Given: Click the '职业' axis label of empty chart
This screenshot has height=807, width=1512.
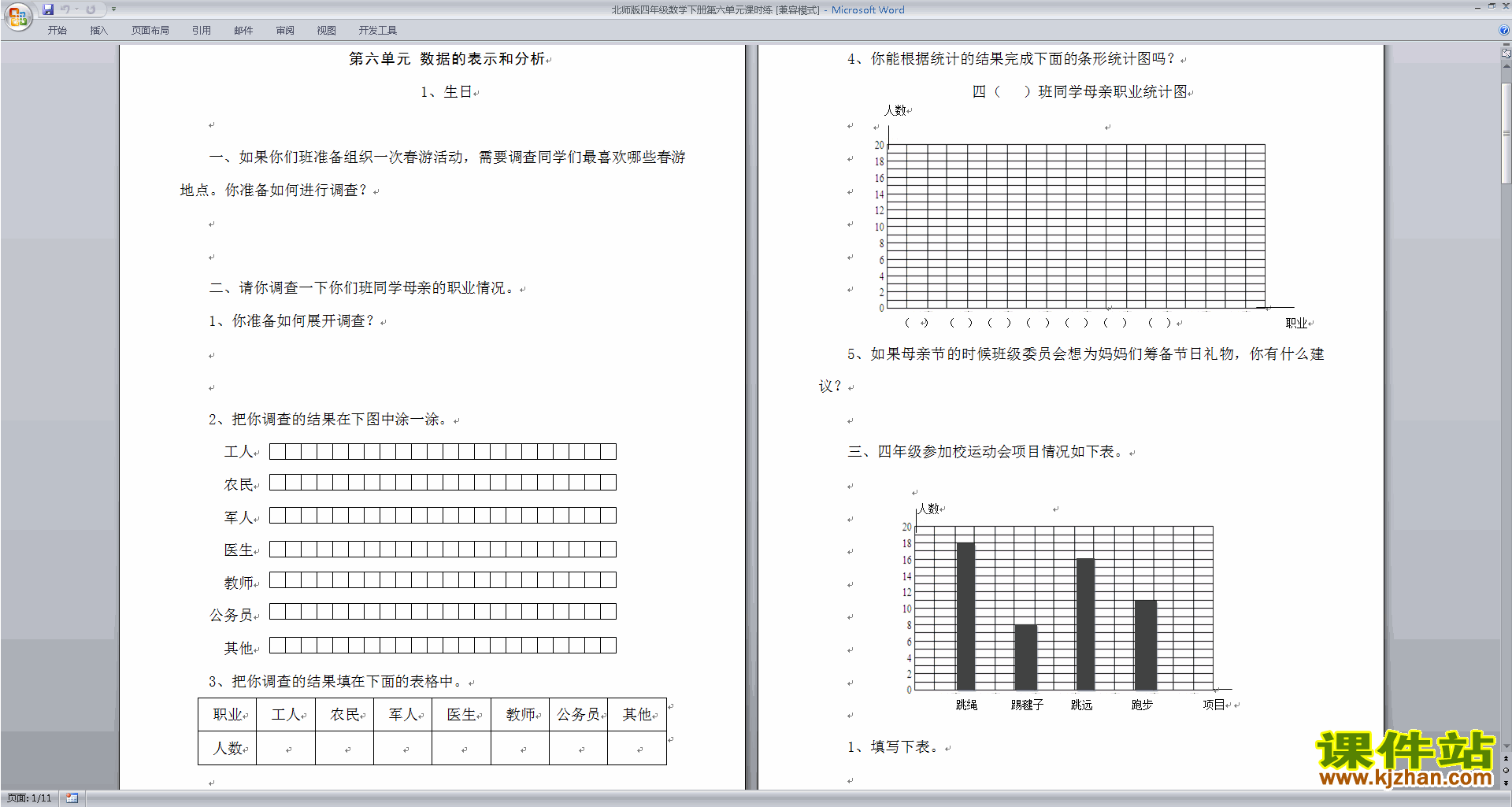Looking at the screenshot, I should [1296, 323].
